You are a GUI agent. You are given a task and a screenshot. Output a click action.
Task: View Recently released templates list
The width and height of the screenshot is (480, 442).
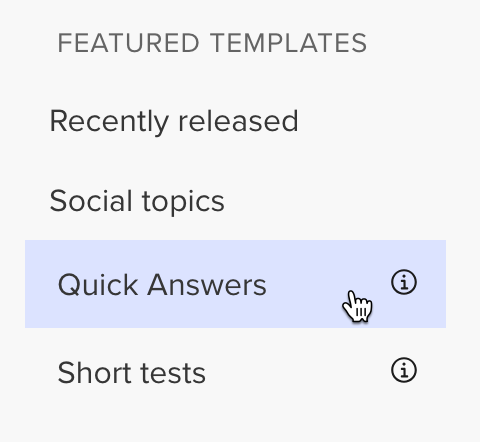(174, 122)
